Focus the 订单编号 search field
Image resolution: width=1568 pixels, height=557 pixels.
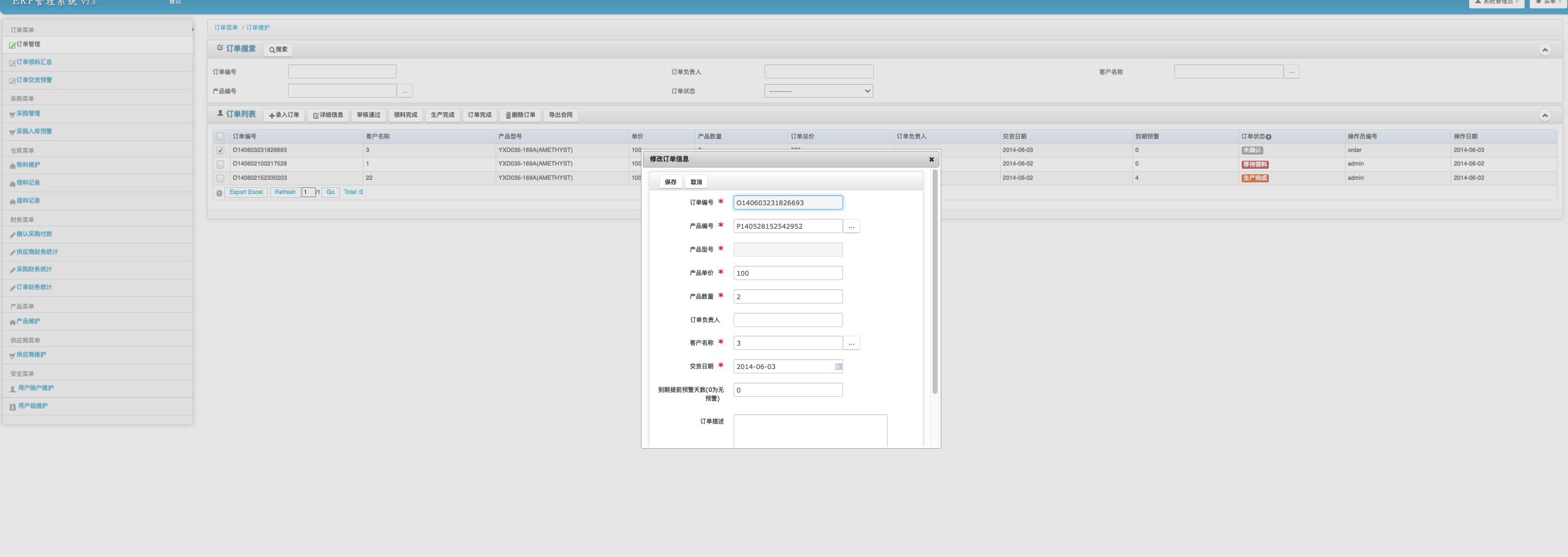[x=342, y=72]
